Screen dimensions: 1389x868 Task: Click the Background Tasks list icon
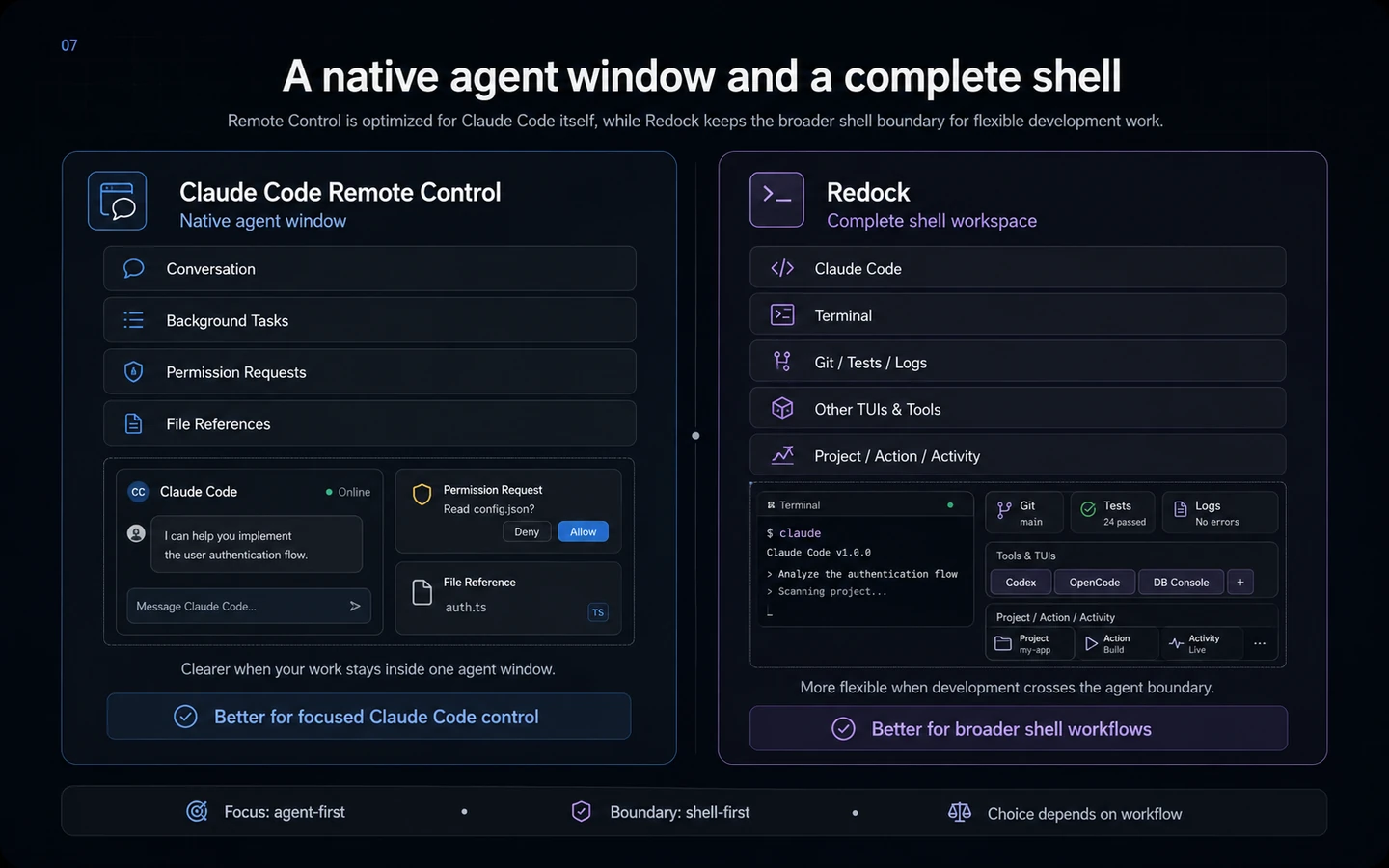[134, 320]
